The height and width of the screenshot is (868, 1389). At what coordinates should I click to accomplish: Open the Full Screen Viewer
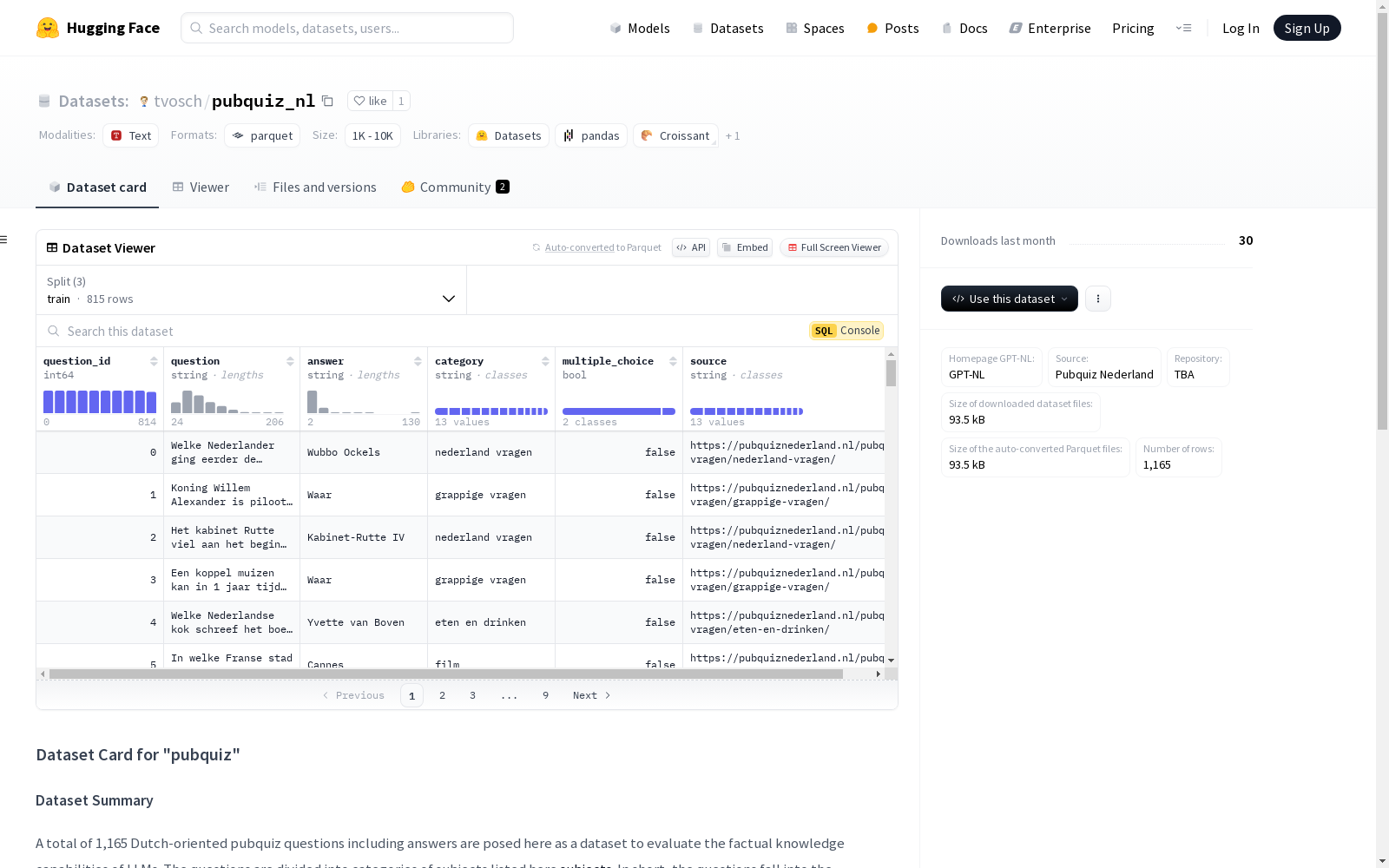834,247
